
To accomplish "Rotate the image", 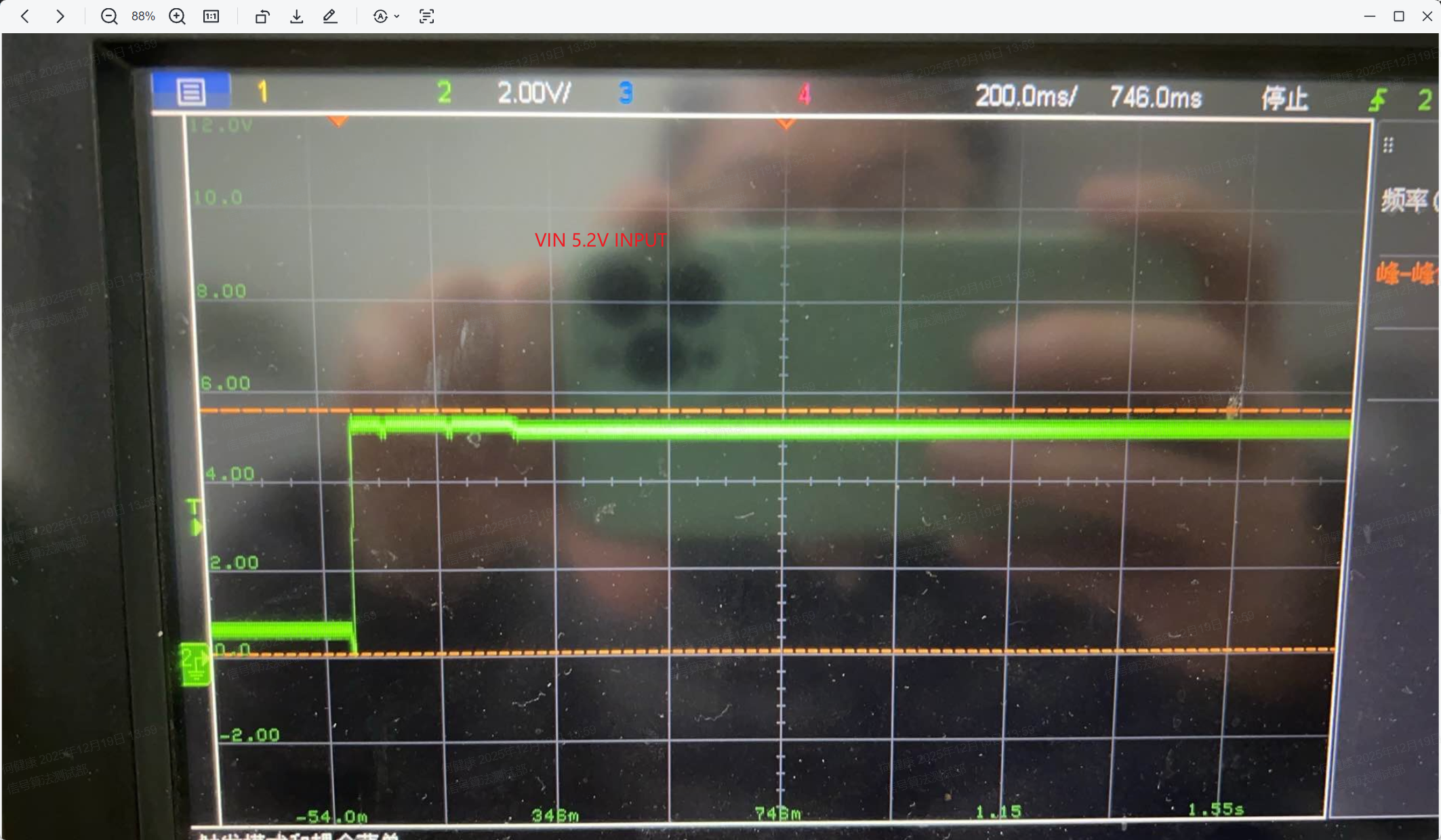I will pyautogui.click(x=262, y=16).
